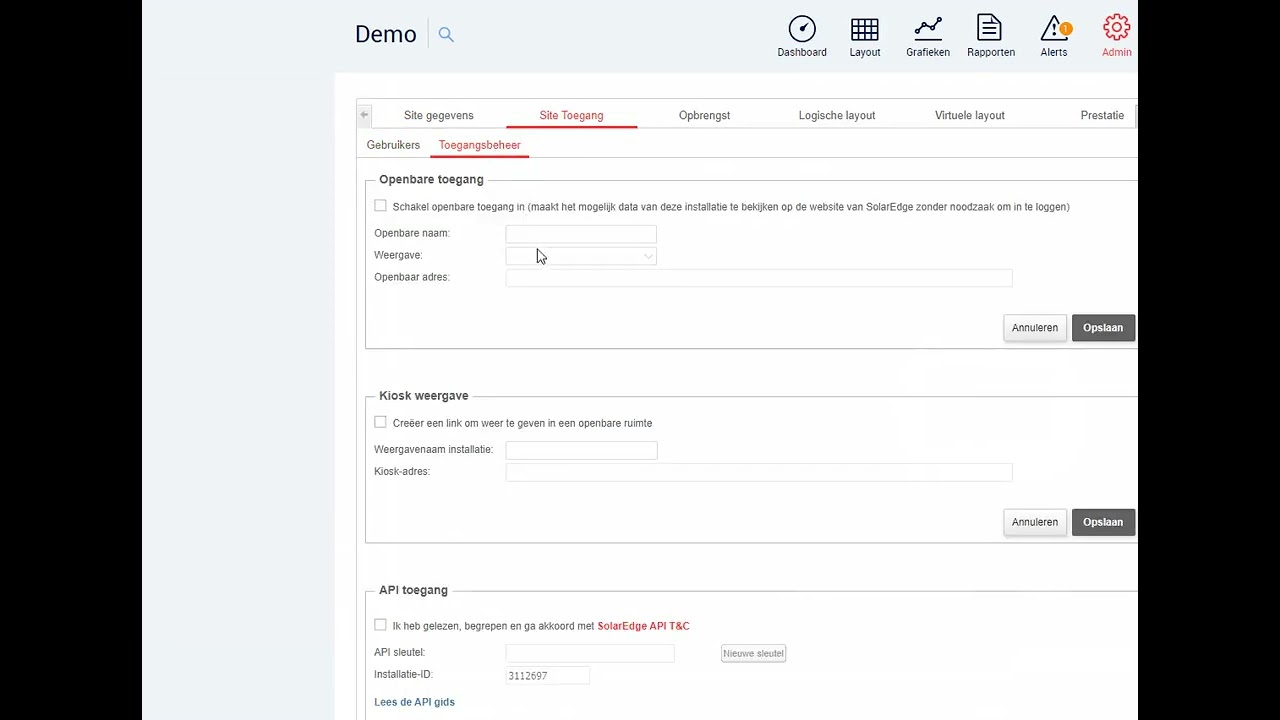
Task: Accept the SolarEdge API T&C checkbox
Action: tap(380, 625)
